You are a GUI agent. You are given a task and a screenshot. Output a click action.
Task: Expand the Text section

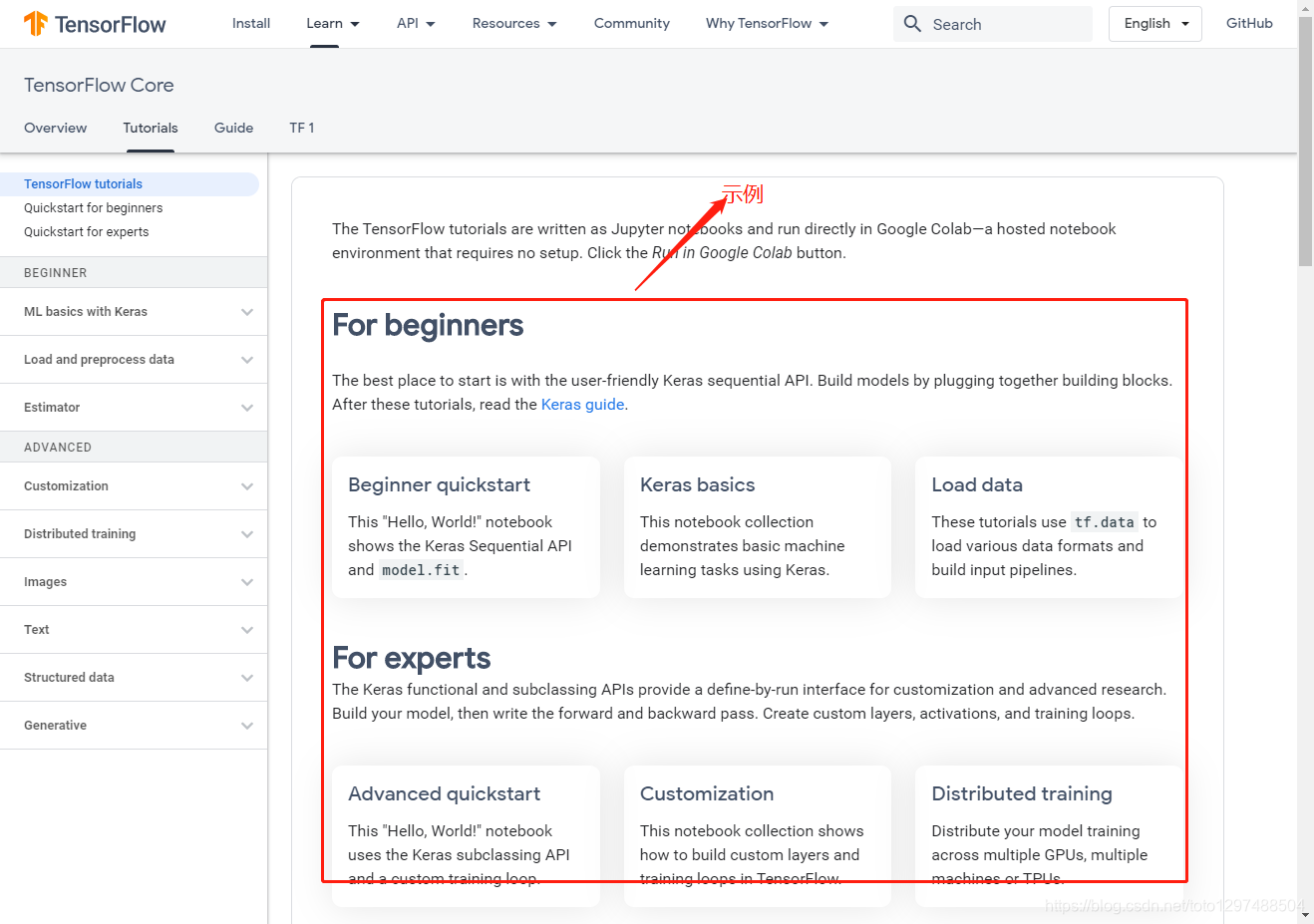134,630
